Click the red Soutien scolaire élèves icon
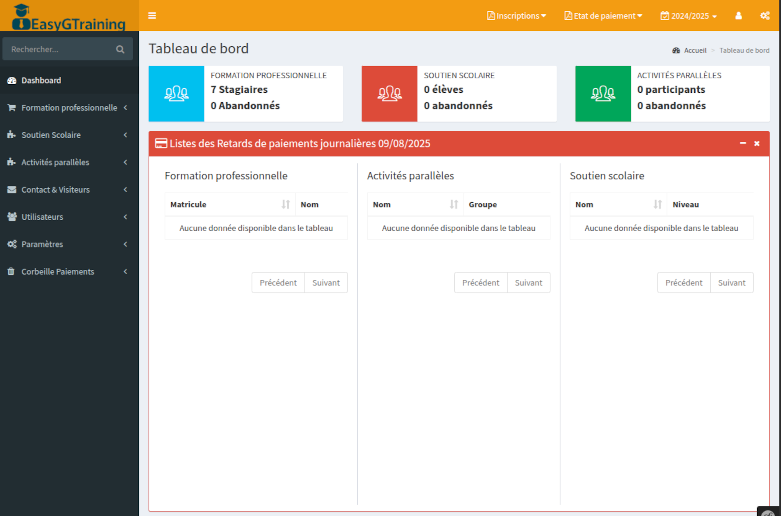The height and width of the screenshot is (516, 781). tap(389, 94)
